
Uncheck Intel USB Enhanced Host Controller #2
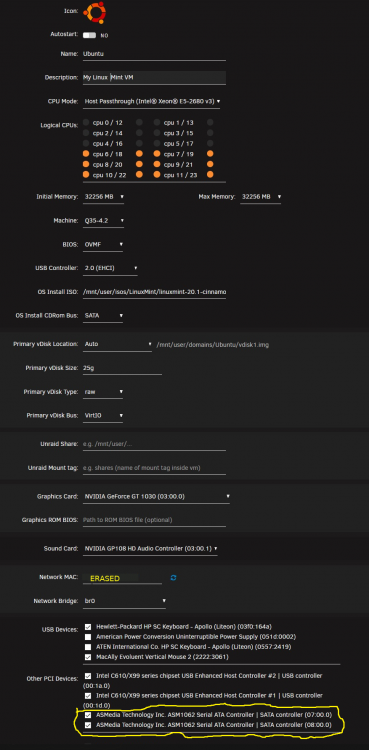coord(88,676)
